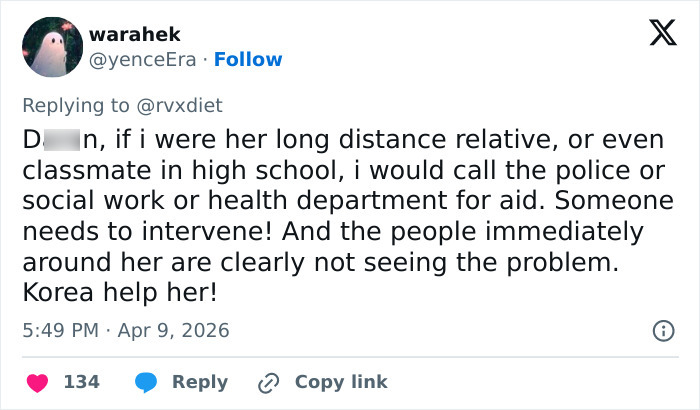Image resolution: width=700 pixels, height=410 pixels.
Task: Open warahek's ghost profile avatar
Action: (52, 46)
